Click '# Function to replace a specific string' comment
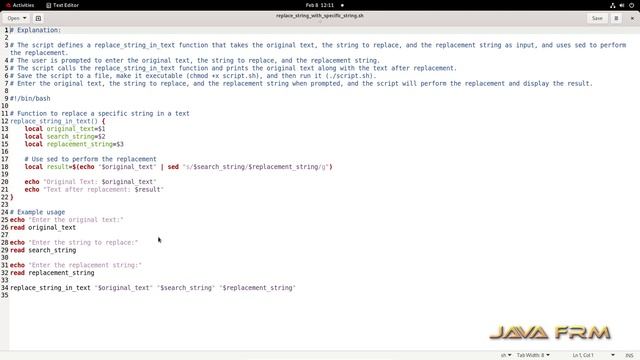The image size is (640, 360). 100,113
